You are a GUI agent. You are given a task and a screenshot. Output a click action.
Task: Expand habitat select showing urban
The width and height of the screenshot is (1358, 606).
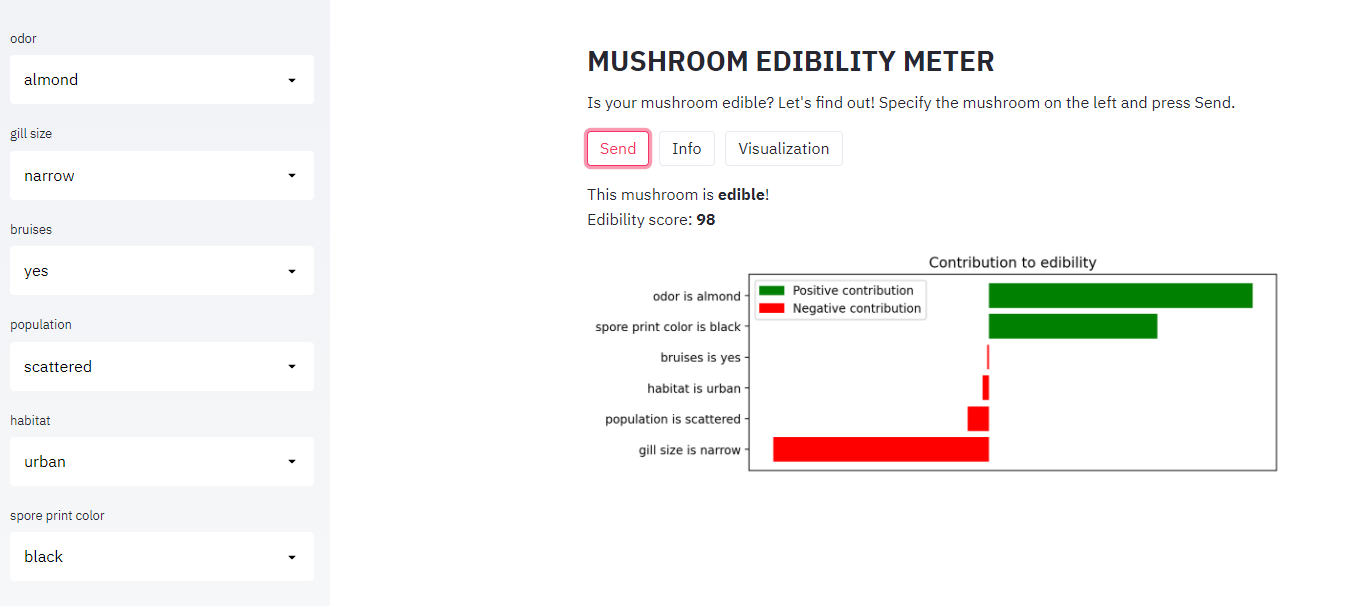(x=162, y=462)
